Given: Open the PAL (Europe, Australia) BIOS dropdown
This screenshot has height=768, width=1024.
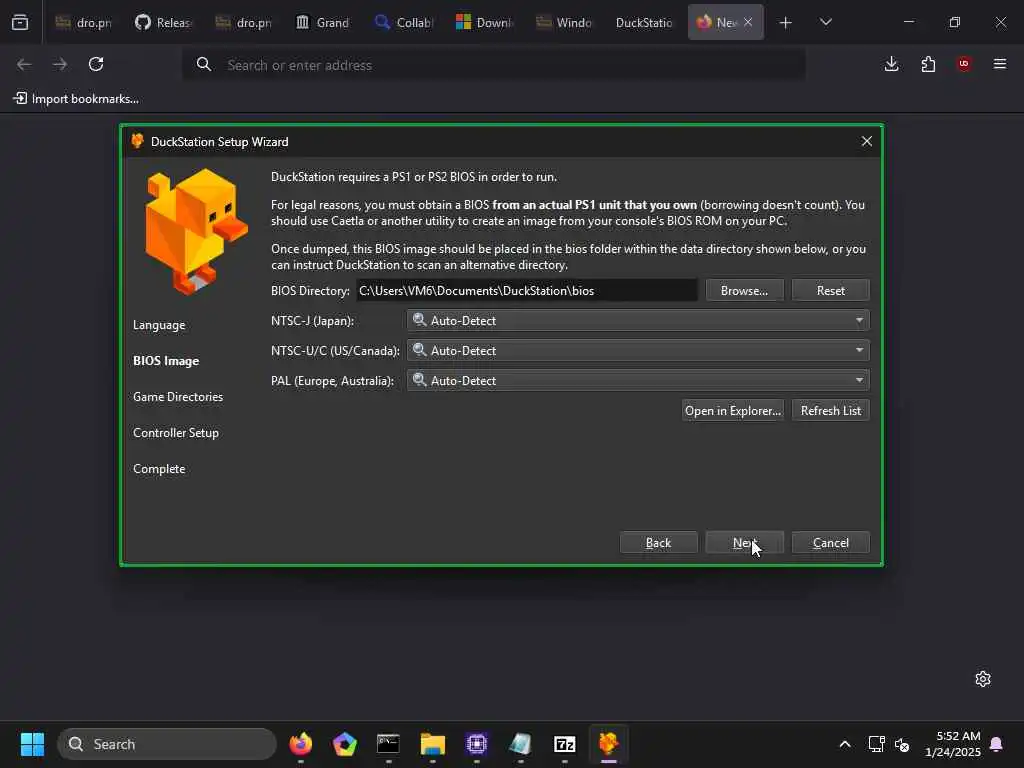Looking at the screenshot, I should click(638, 381).
